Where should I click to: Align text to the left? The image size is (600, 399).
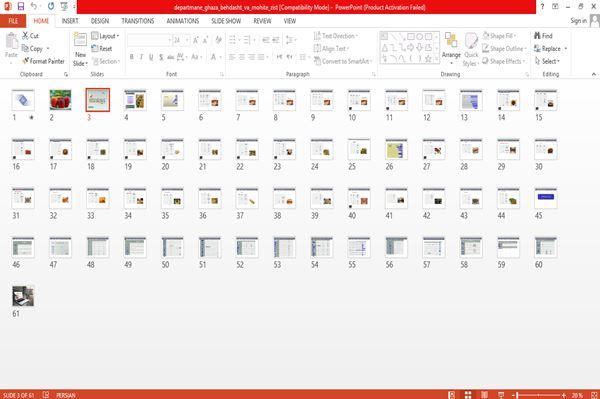pyautogui.click(x=232, y=57)
